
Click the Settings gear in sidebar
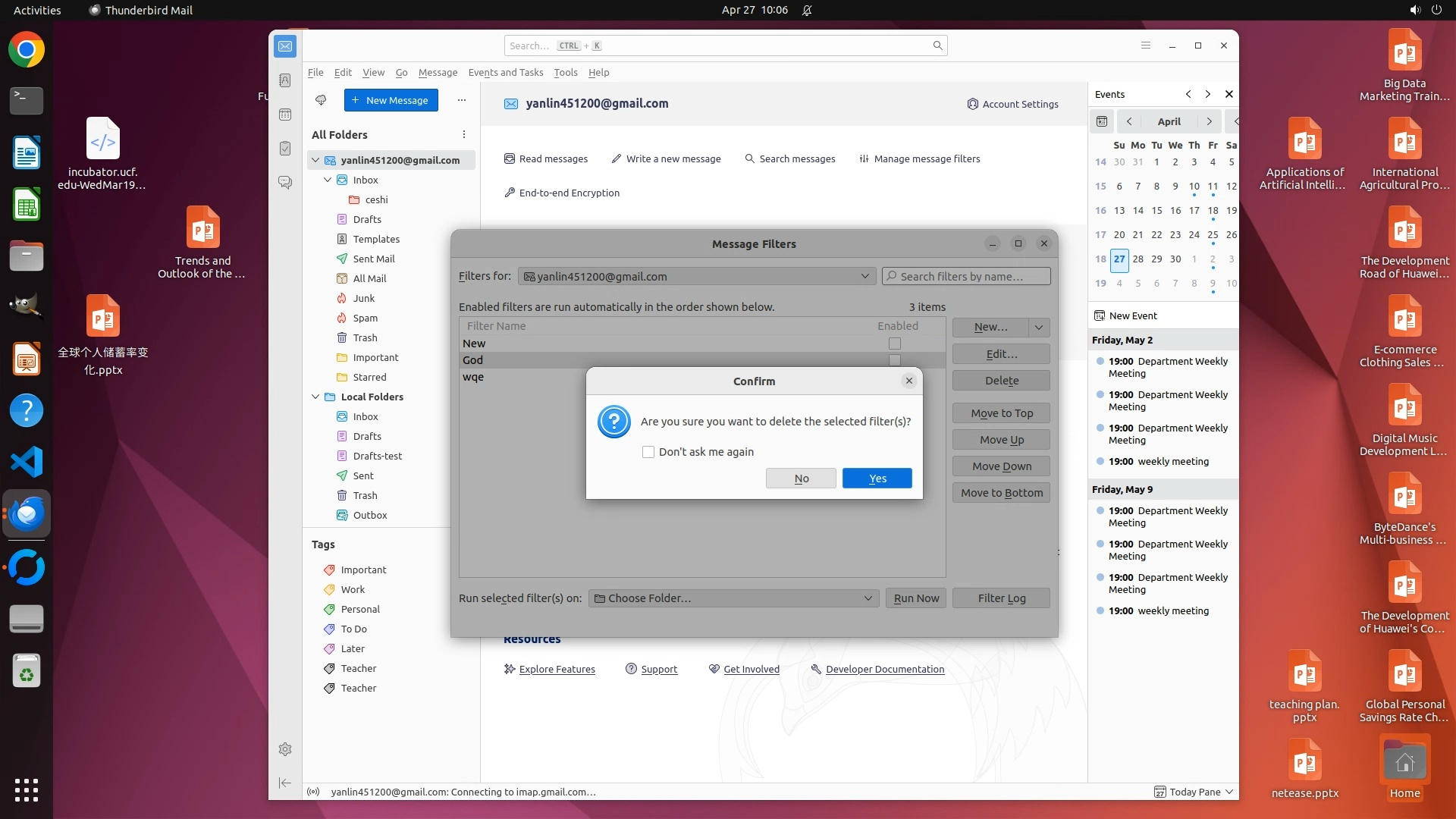(285, 749)
